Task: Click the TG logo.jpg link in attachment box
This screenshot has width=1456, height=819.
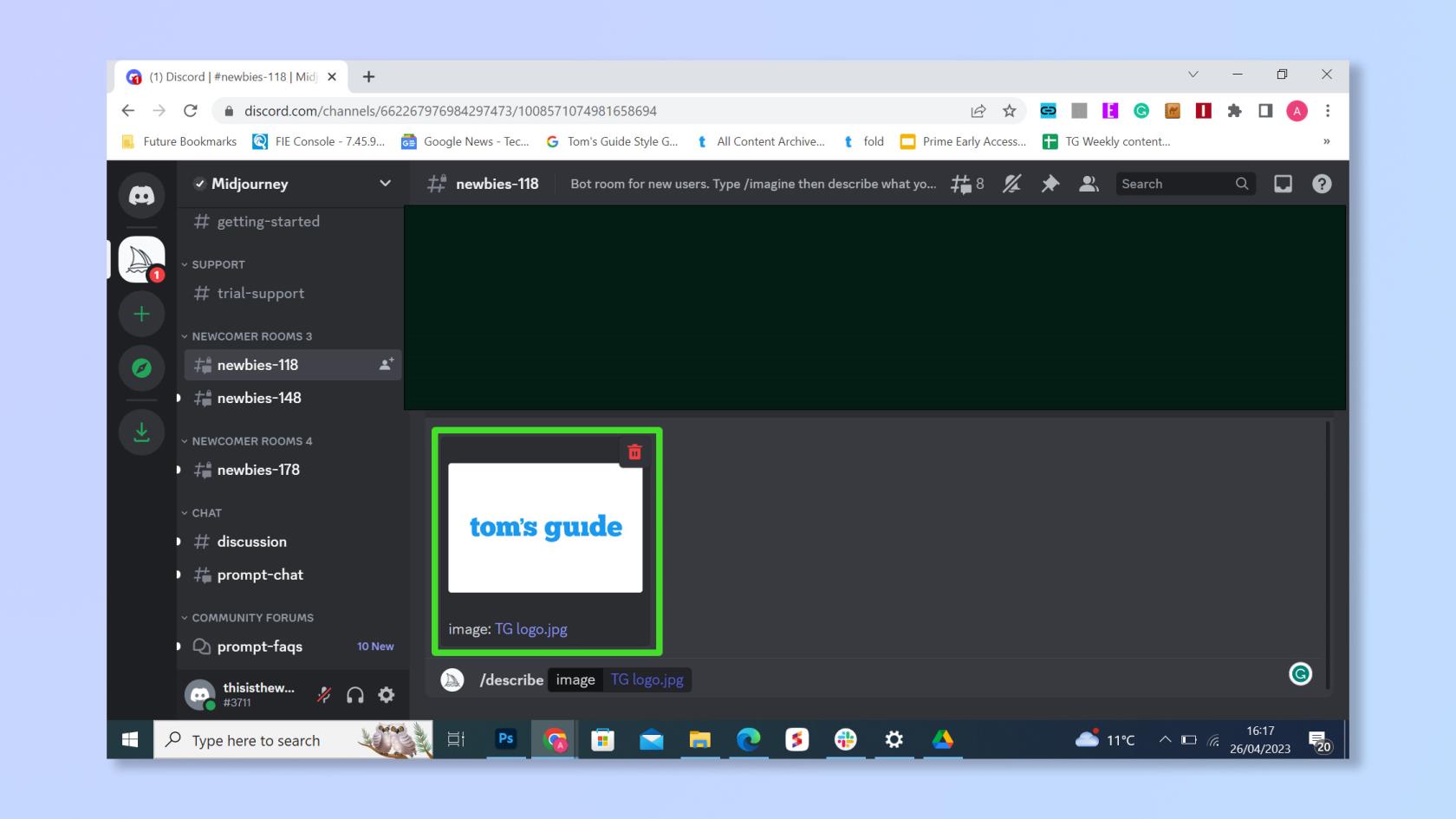Action: tap(530, 629)
